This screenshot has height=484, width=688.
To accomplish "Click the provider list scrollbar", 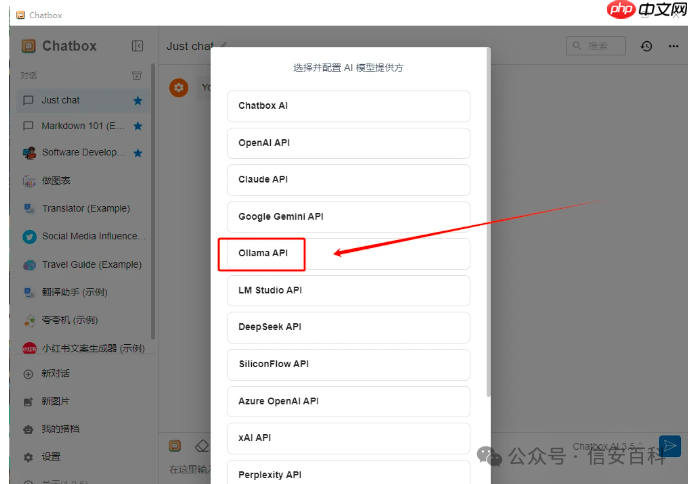I will (488, 222).
